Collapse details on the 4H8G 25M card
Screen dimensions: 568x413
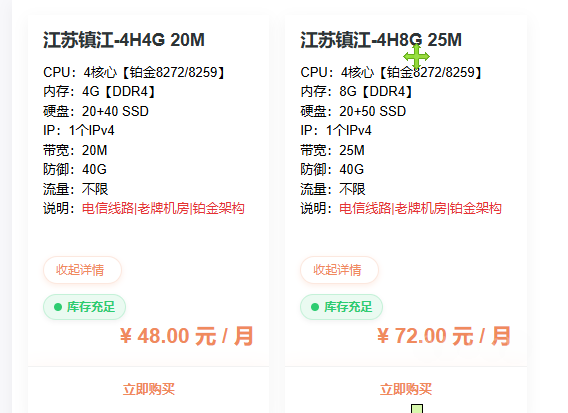[339, 270]
